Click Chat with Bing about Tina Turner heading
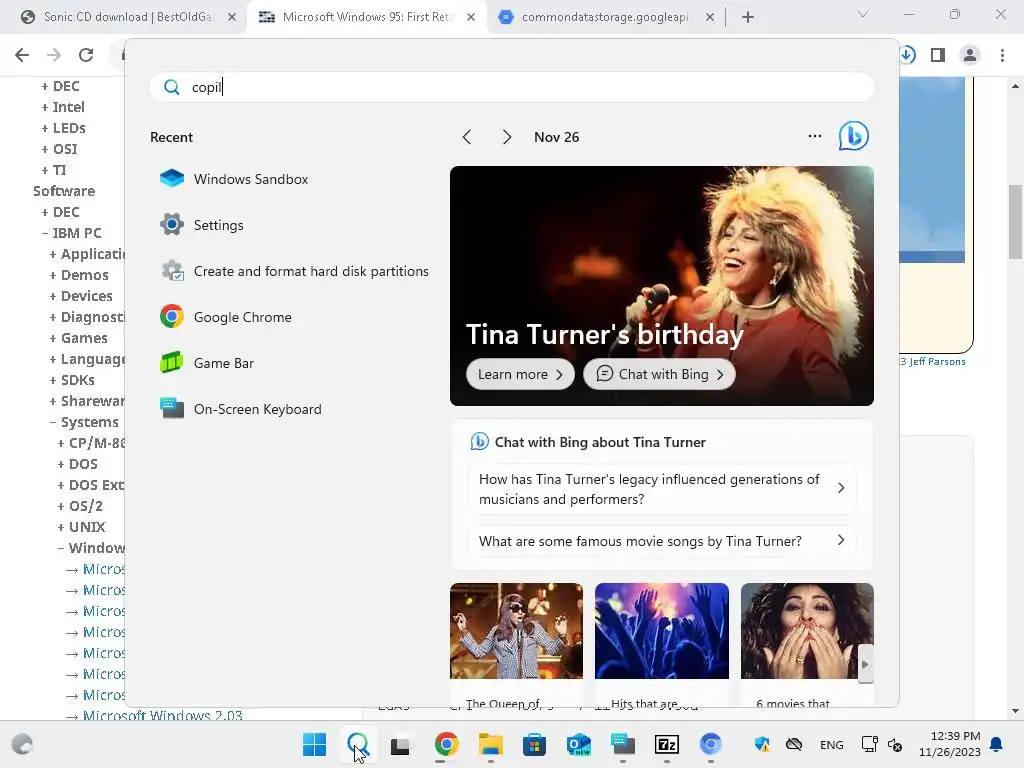Screen dimensions: 1024x768 600,442
